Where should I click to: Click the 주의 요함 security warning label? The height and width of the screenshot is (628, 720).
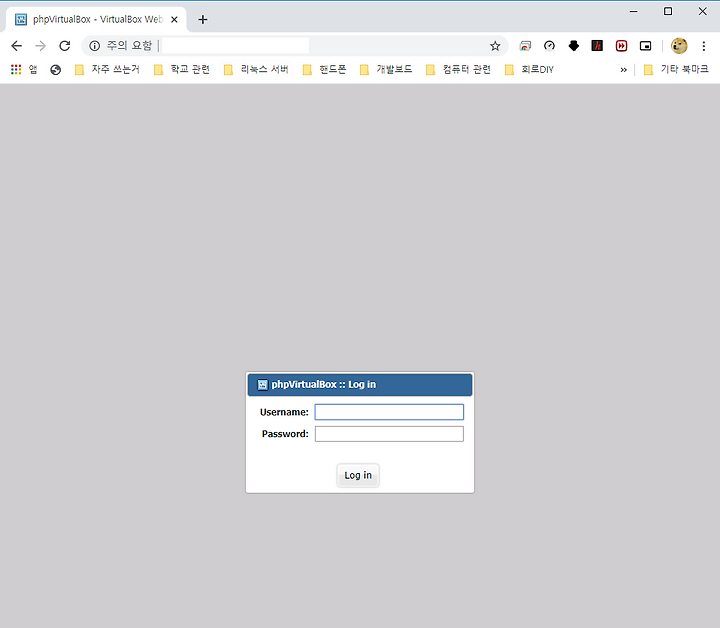click(129, 45)
